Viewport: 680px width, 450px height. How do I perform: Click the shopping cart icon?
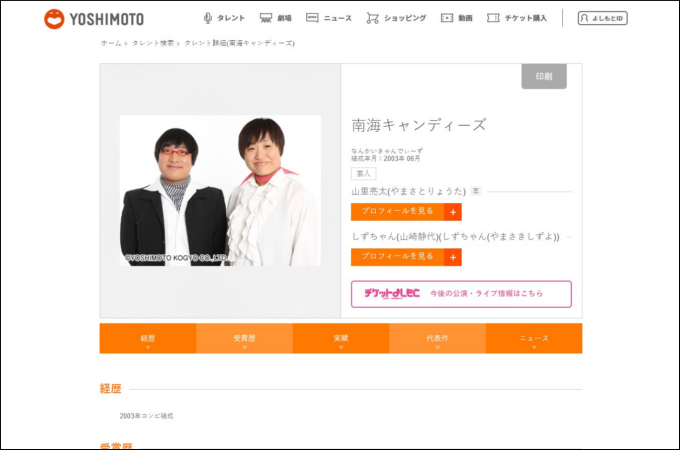[373, 18]
